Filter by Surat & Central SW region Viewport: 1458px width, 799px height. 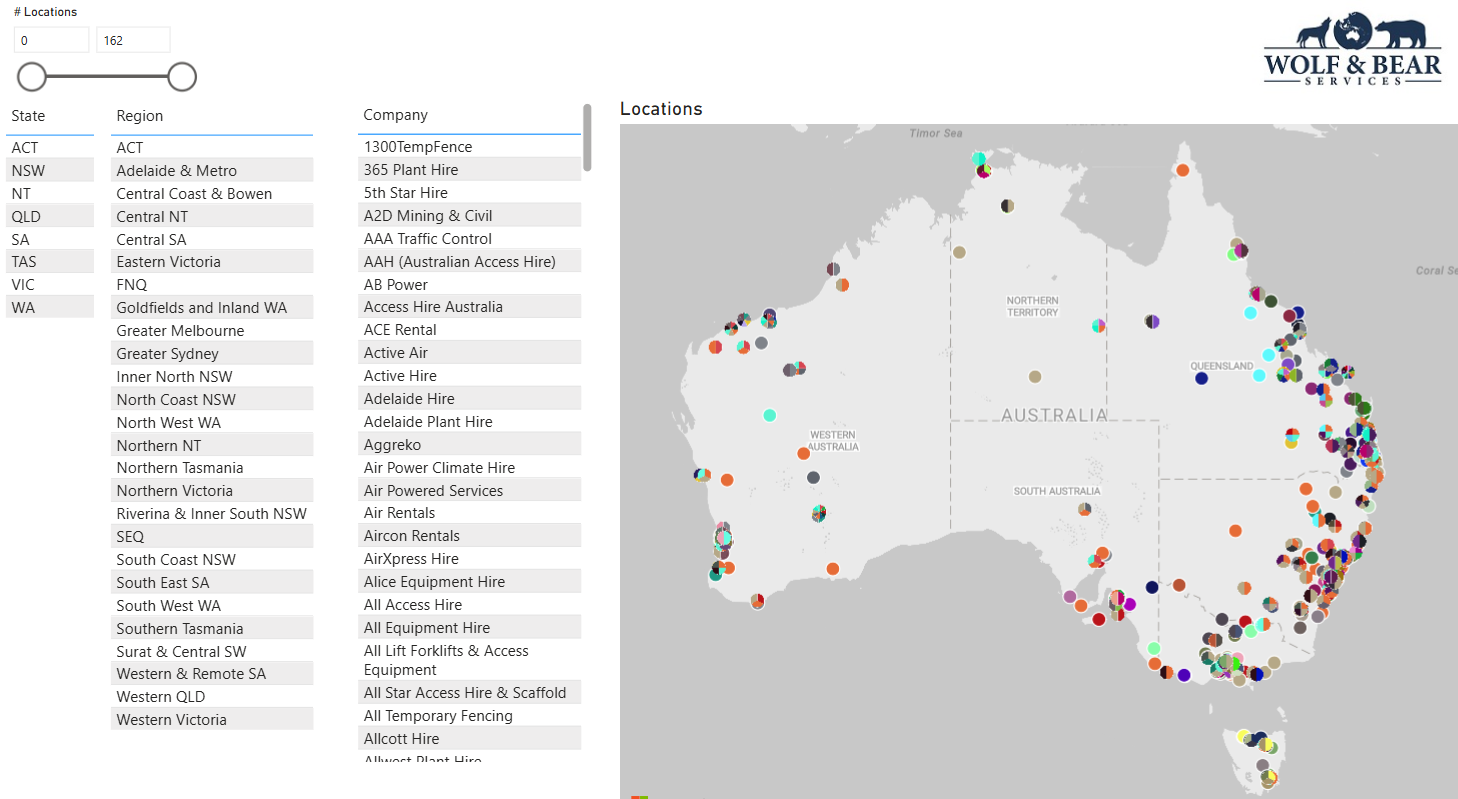(x=212, y=652)
